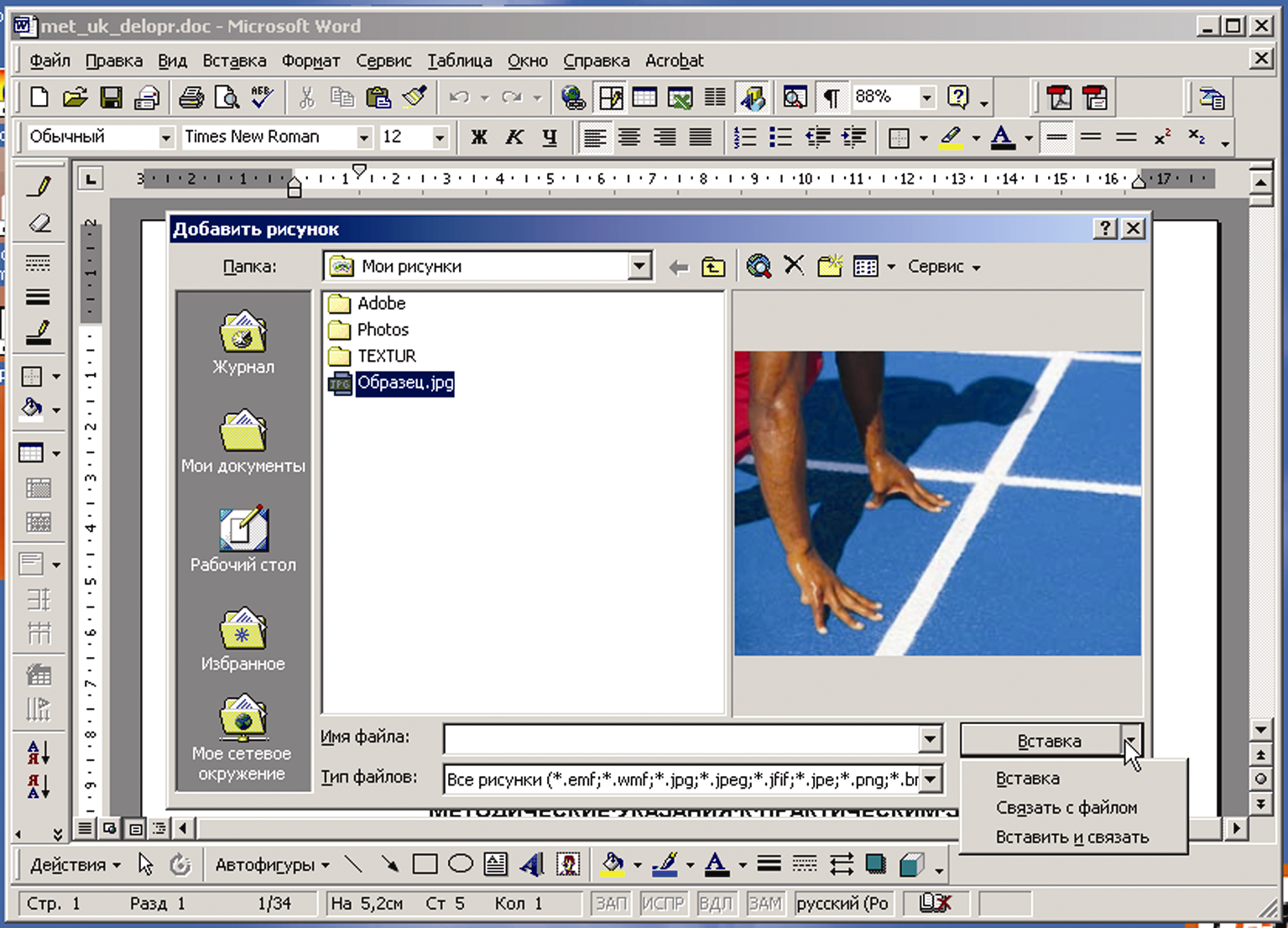
Task: Click the subscript x₂ icon
Action: [1197, 137]
